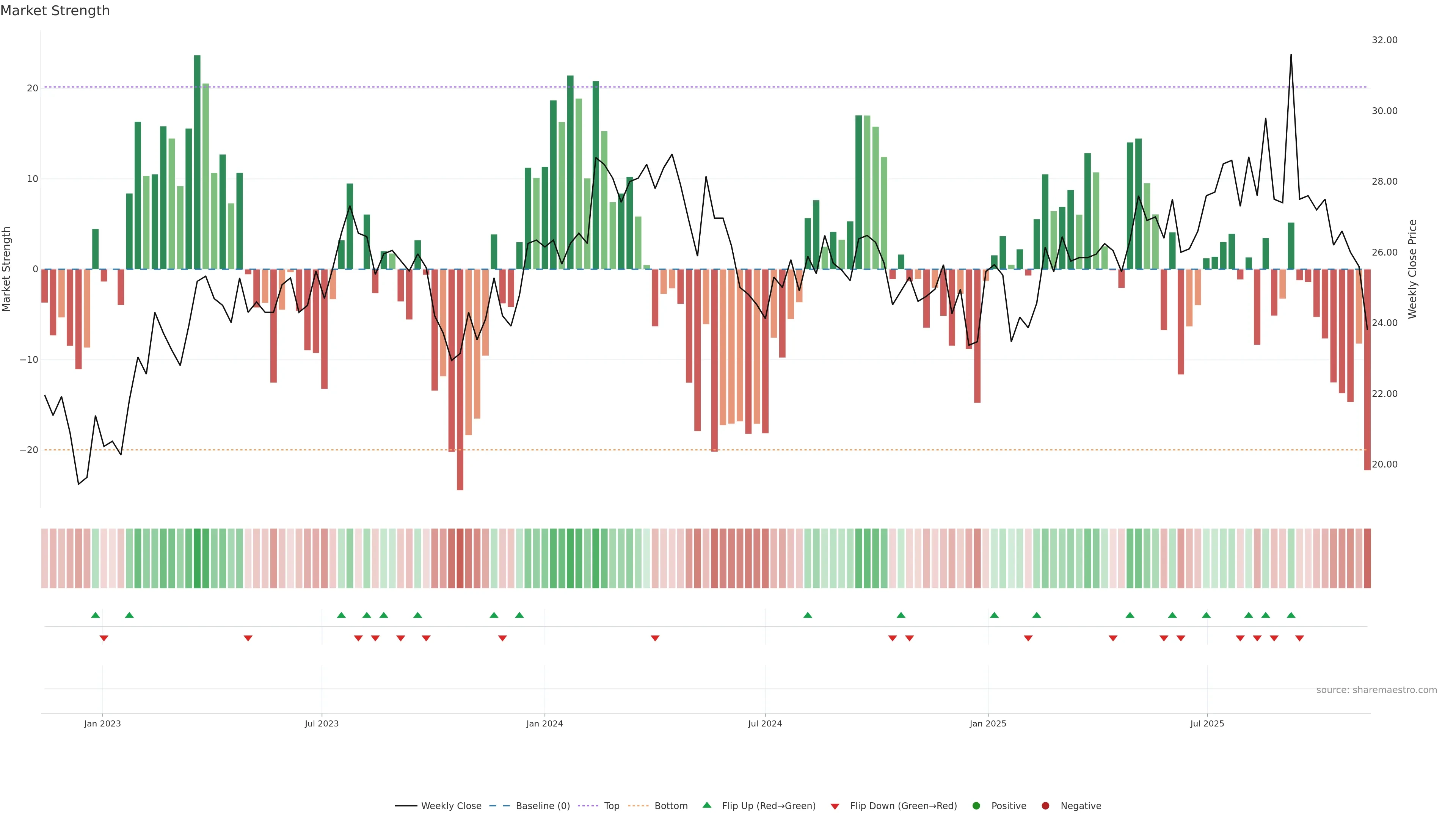Click the green Positive circle legend icon
The height and width of the screenshot is (819, 1456).
click(x=976, y=805)
